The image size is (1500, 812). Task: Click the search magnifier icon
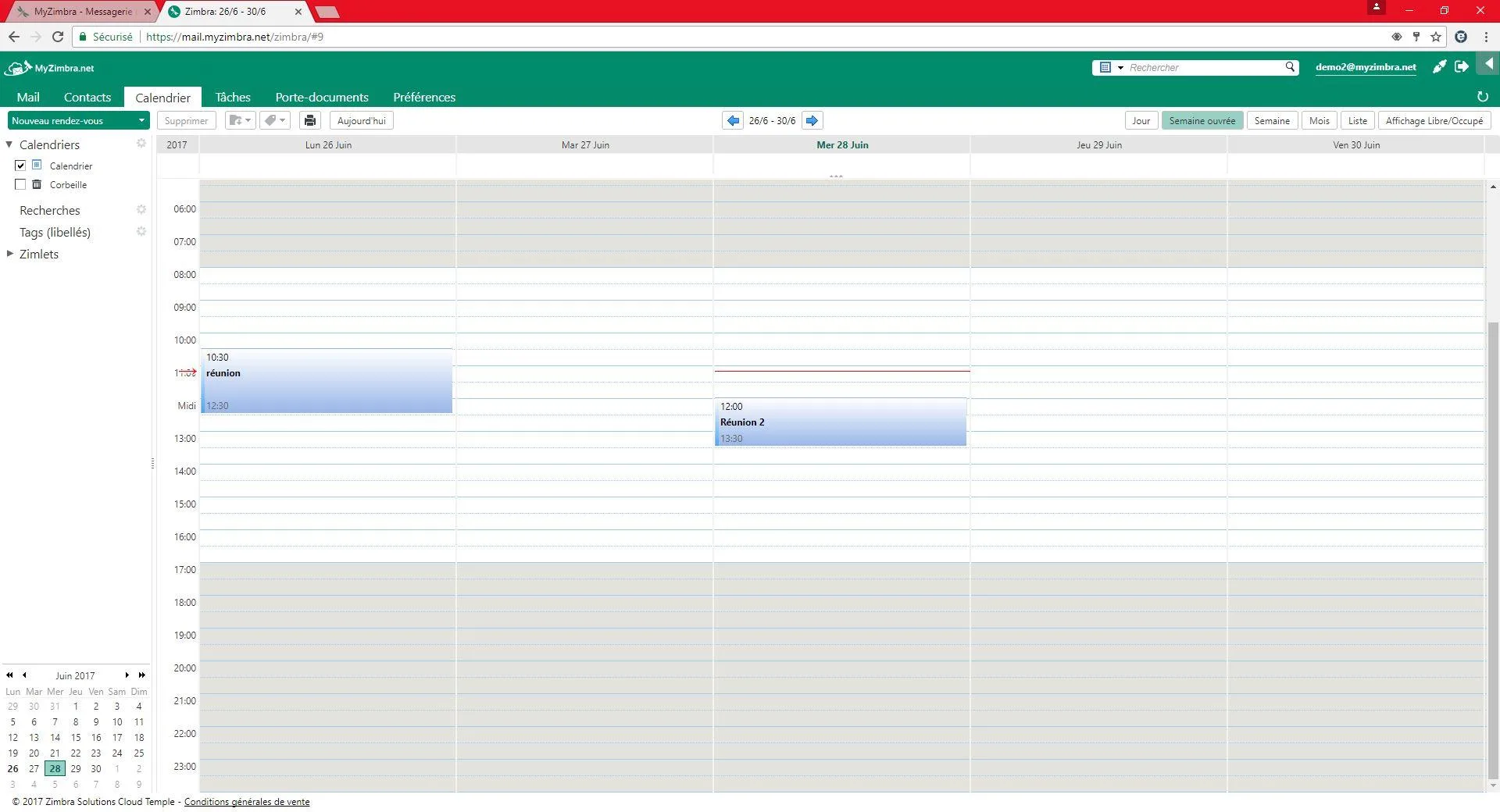1290,67
